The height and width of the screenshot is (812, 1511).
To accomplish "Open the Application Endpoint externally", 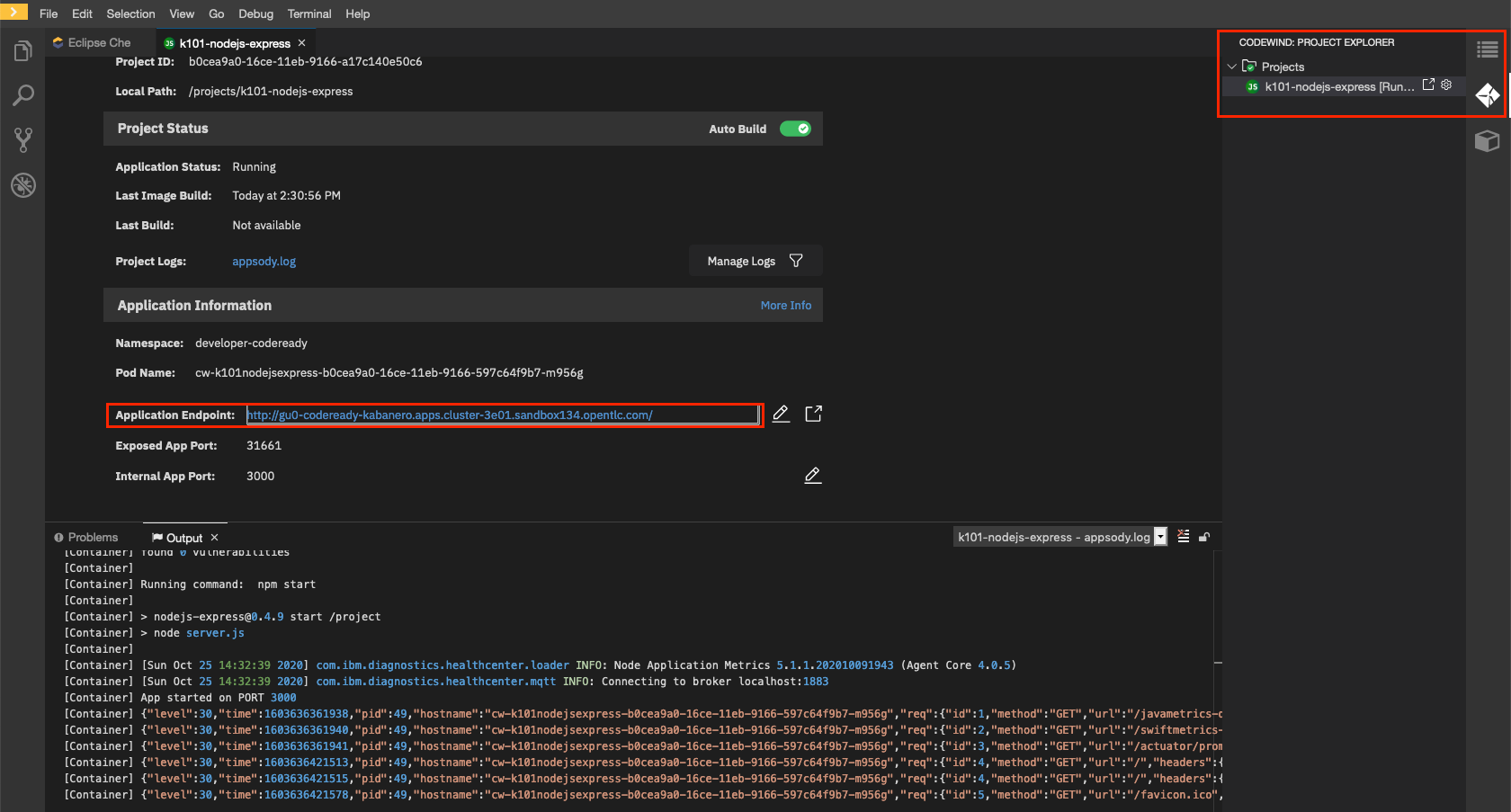I will coord(813,414).
